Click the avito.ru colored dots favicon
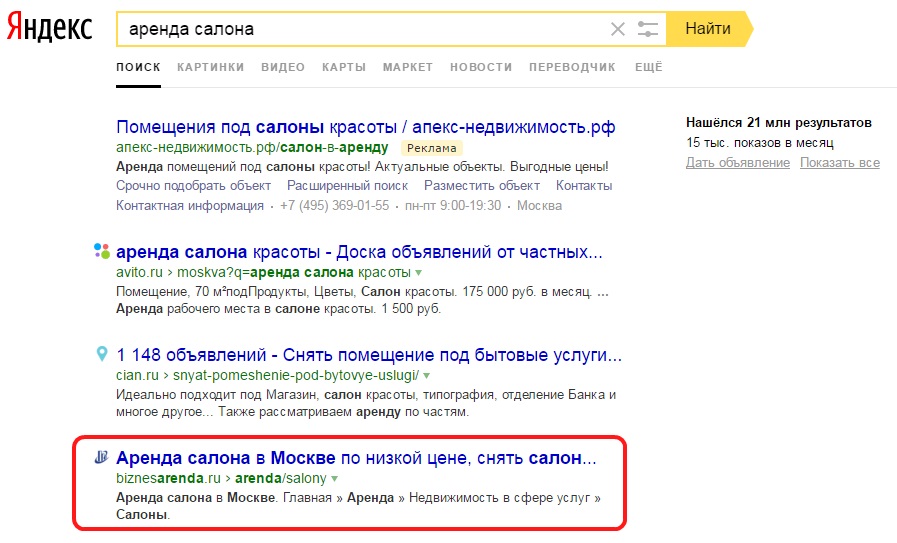 (x=102, y=251)
